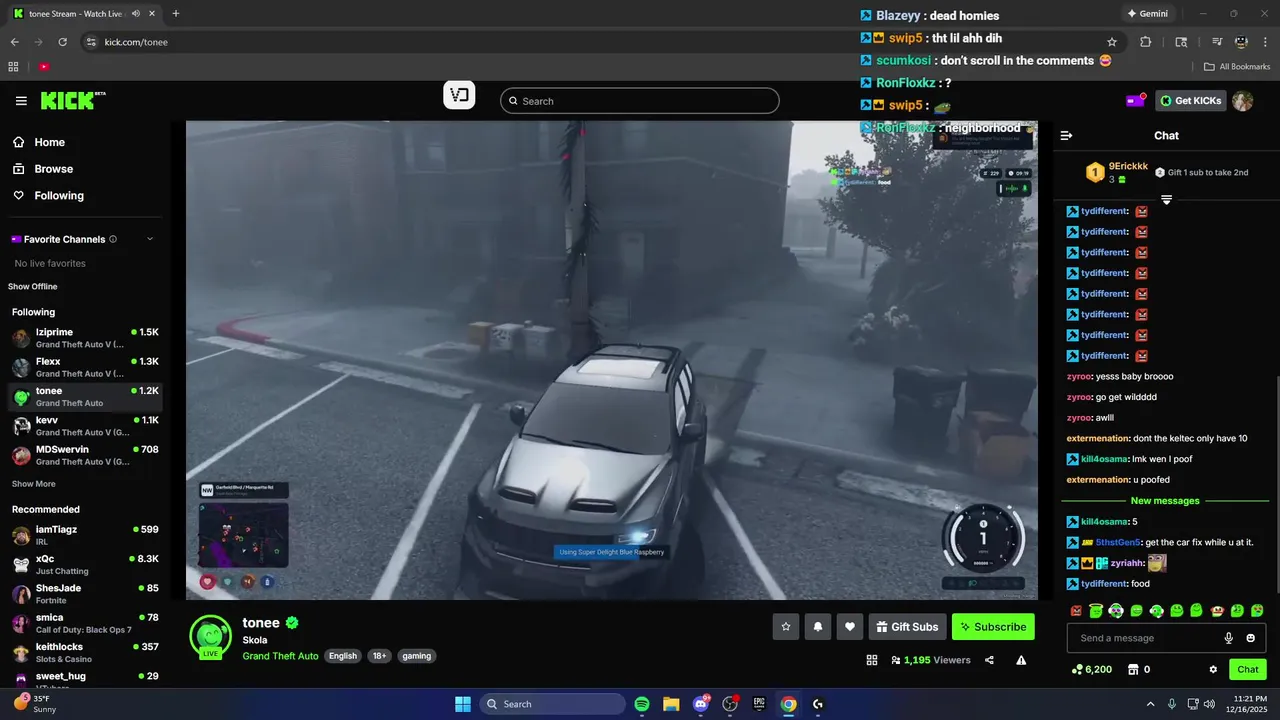
Task: Click the Kick search bar
Action: click(x=639, y=101)
